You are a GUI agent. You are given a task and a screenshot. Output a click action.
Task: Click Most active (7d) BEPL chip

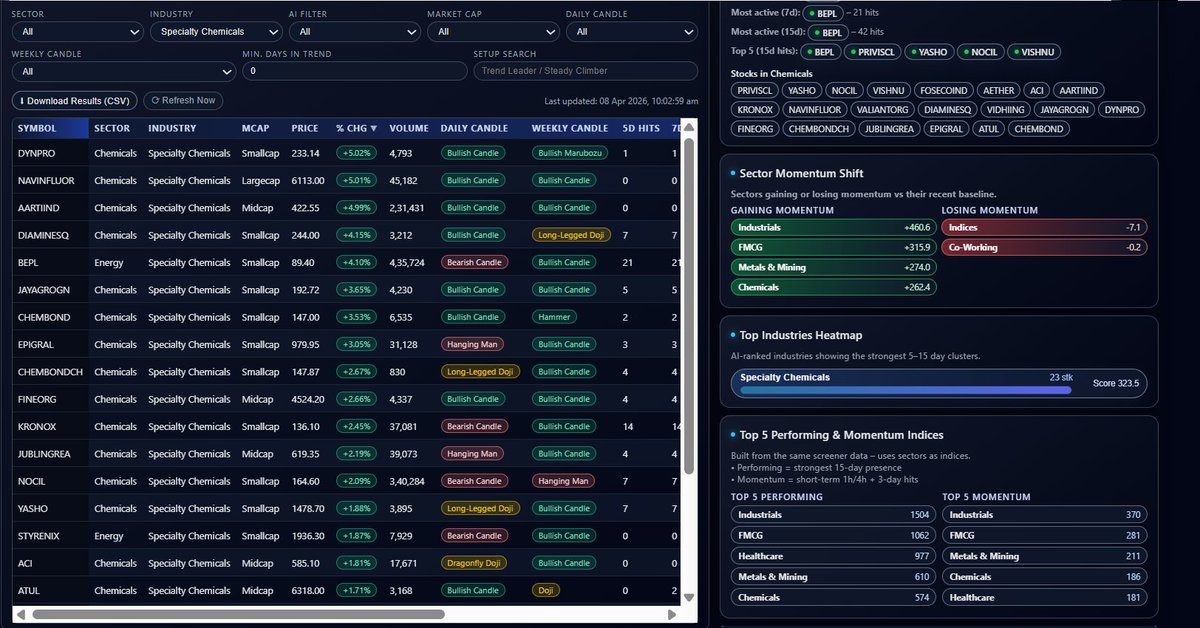click(822, 13)
